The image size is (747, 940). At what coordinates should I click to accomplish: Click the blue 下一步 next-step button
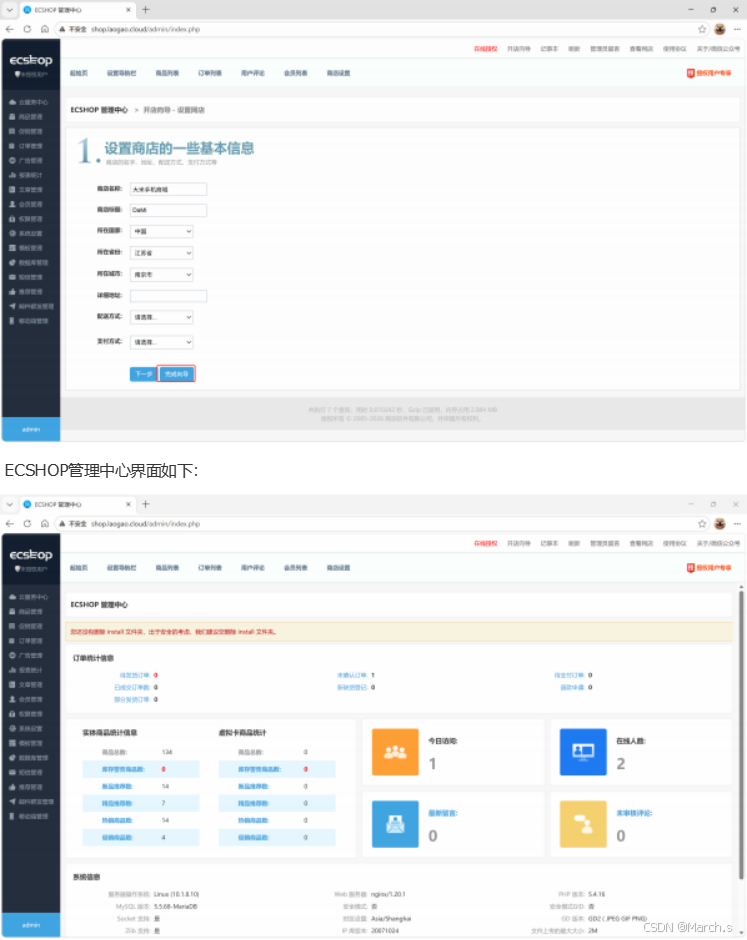[143, 374]
